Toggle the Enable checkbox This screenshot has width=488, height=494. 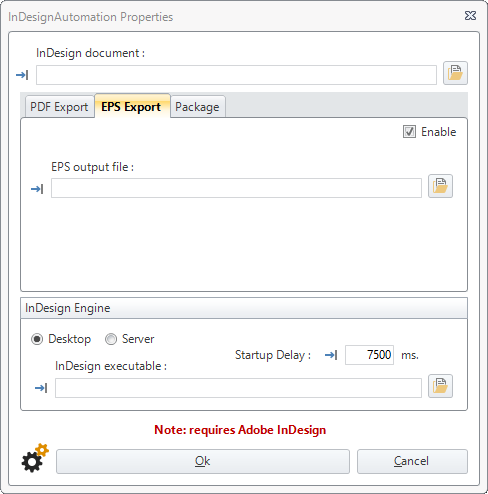[409, 132]
